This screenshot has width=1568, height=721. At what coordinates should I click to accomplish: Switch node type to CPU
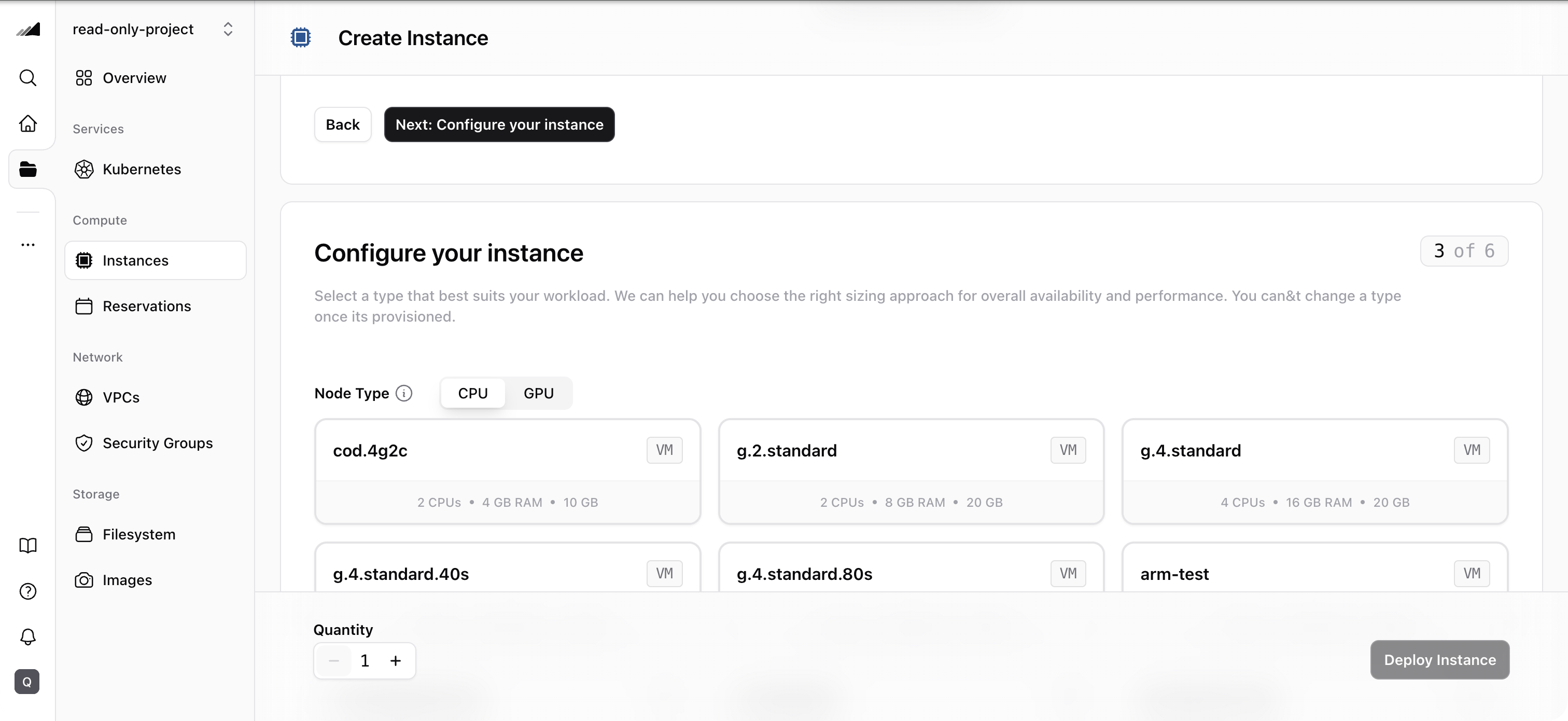(473, 393)
